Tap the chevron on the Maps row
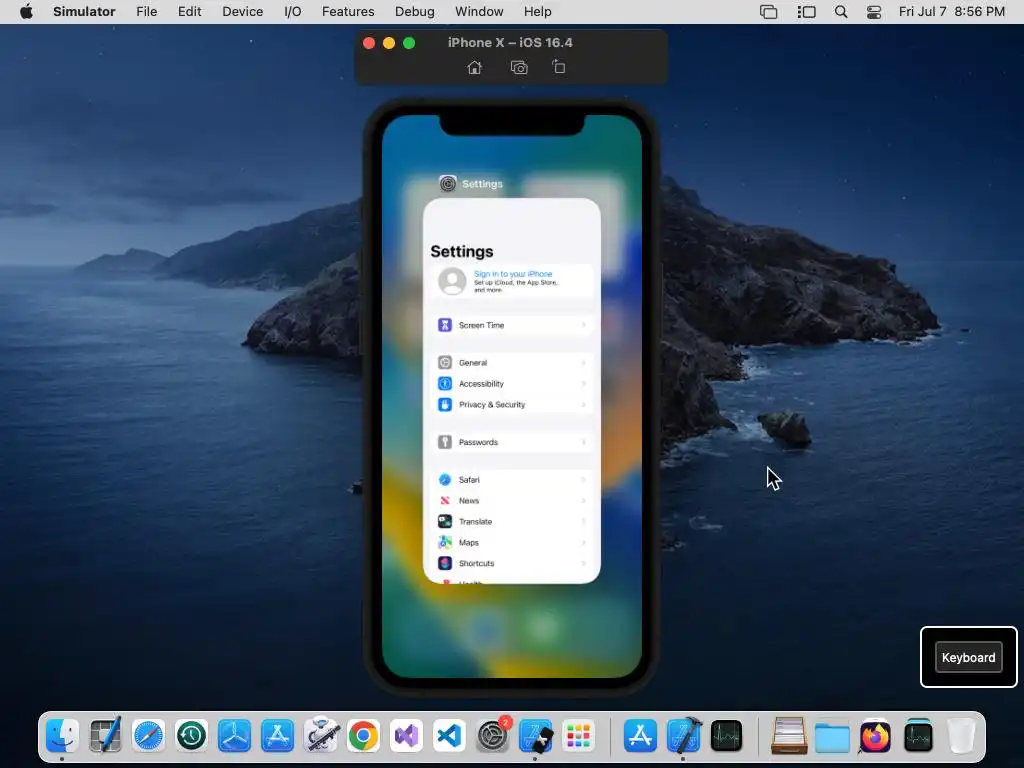1024x768 pixels. [x=583, y=543]
